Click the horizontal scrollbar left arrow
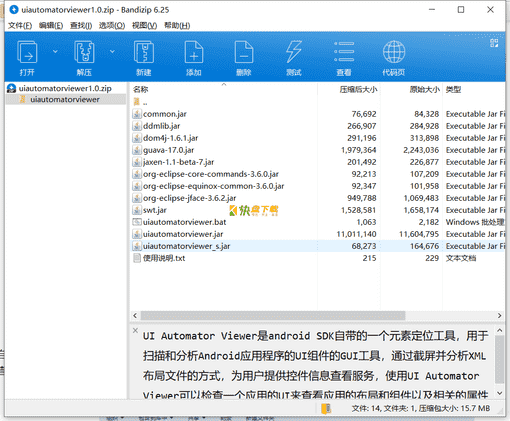Viewport: 510px width, 421px height. coord(135,315)
